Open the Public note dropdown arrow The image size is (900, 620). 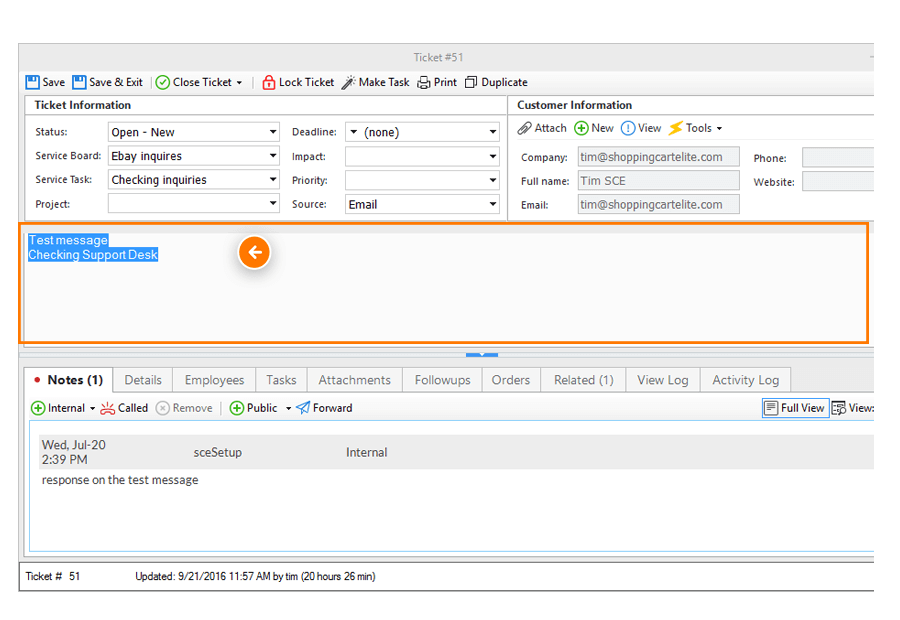tap(288, 409)
